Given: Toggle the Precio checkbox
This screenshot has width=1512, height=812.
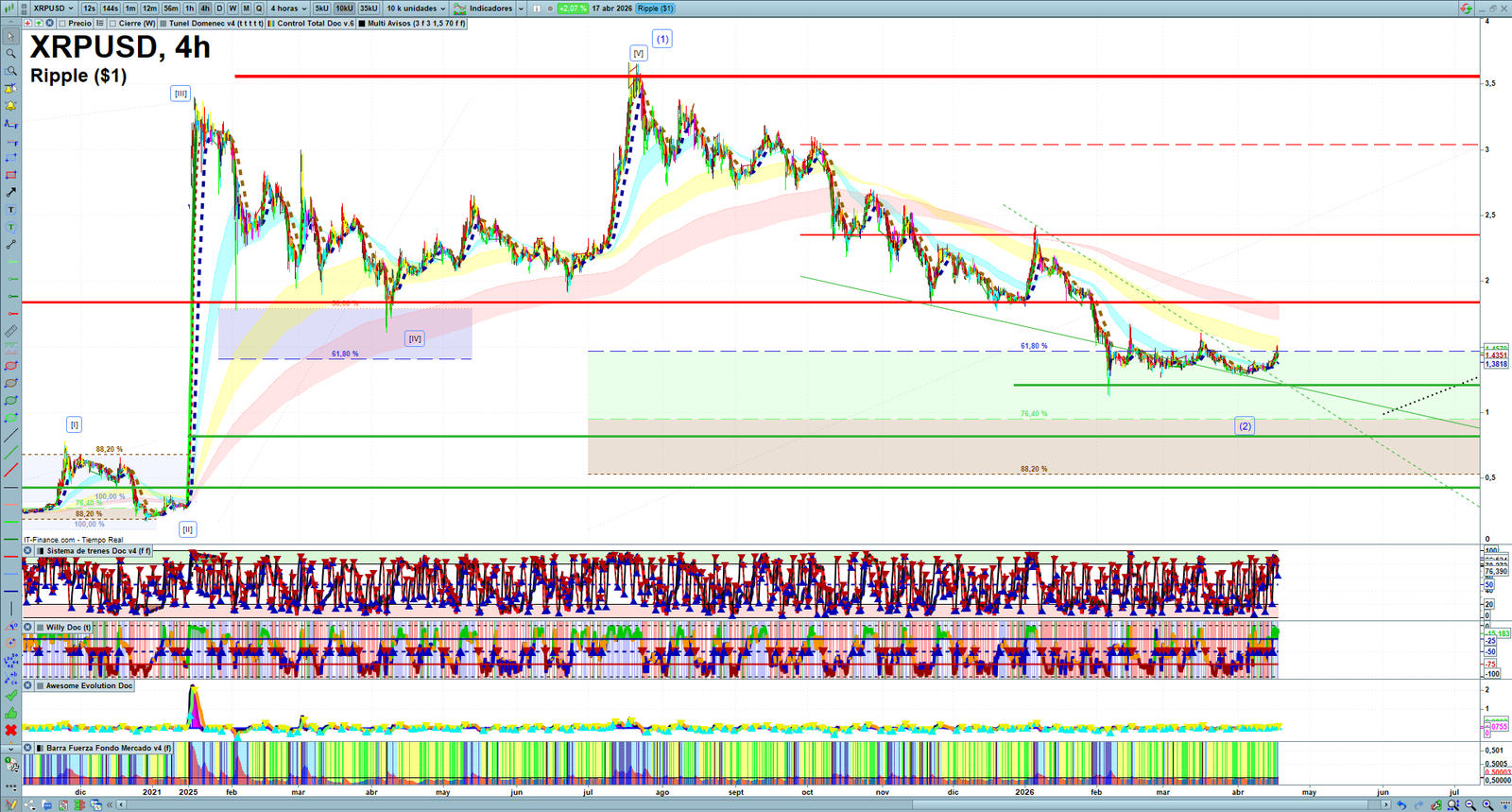Looking at the screenshot, I should pyautogui.click(x=62, y=24).
